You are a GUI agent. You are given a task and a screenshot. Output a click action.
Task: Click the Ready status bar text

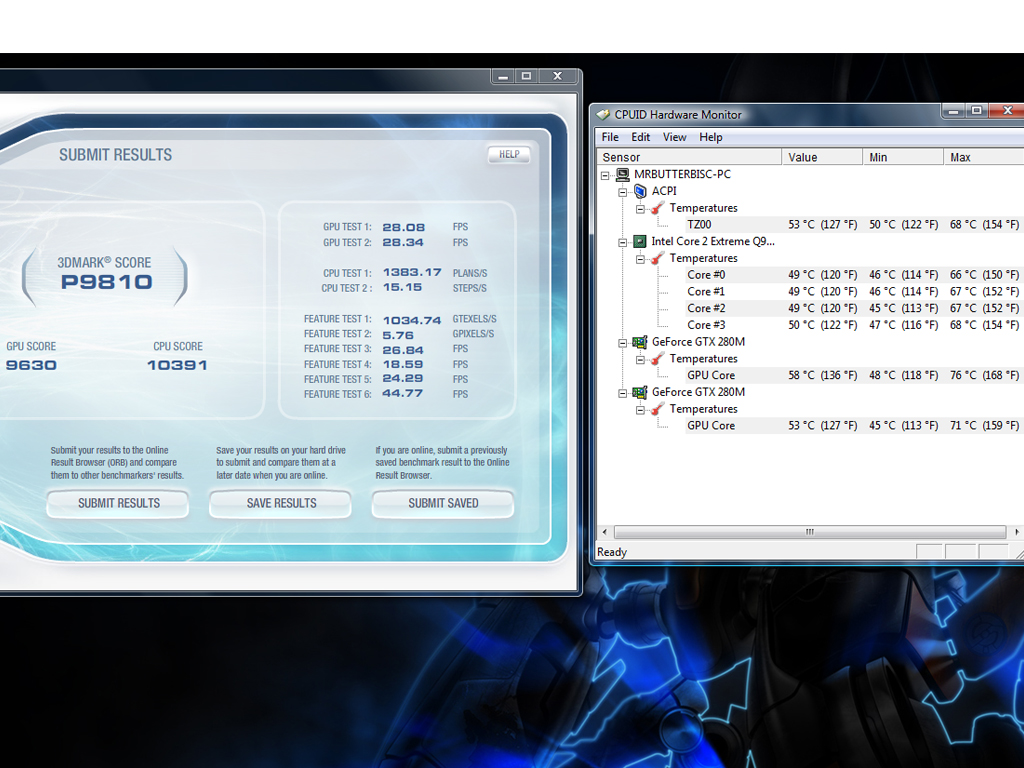tap(612, 552)
